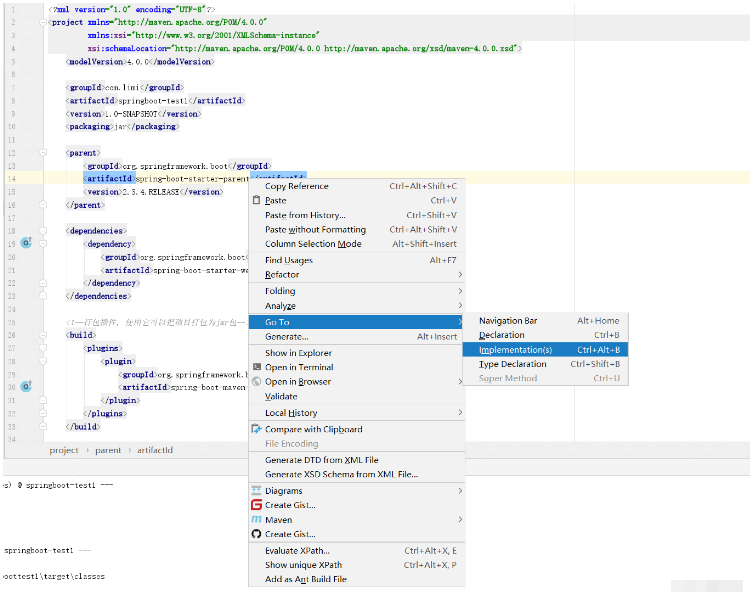
Task: Collapse the project tag fold on line 2
Action: pyautogui.click(x=43, y=23)
